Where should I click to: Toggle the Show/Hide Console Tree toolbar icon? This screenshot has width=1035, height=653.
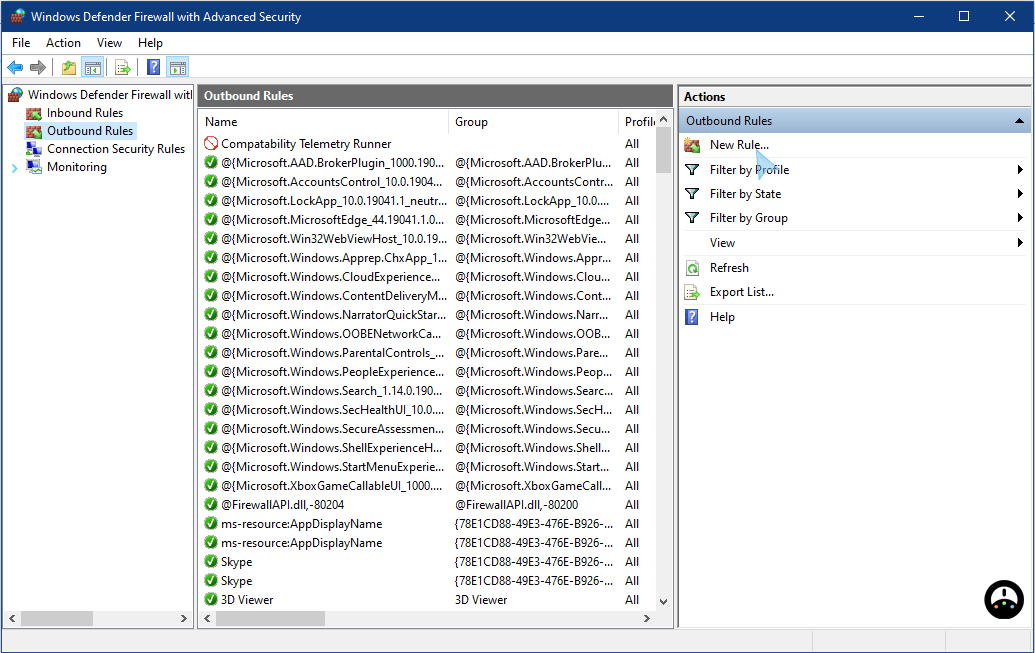92,67
